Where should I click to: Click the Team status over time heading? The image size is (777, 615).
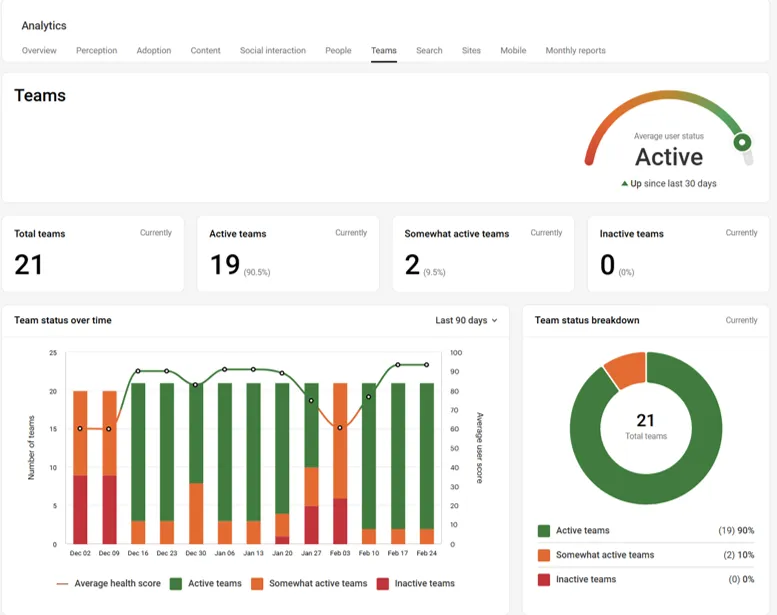point(63,321)
